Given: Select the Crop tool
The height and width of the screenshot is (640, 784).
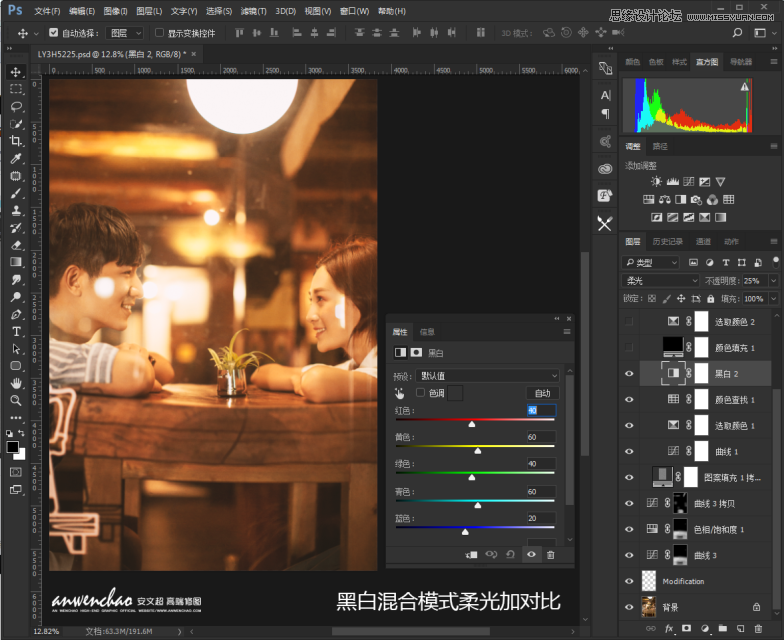Looking at the screenshot, I should point(16,141).
